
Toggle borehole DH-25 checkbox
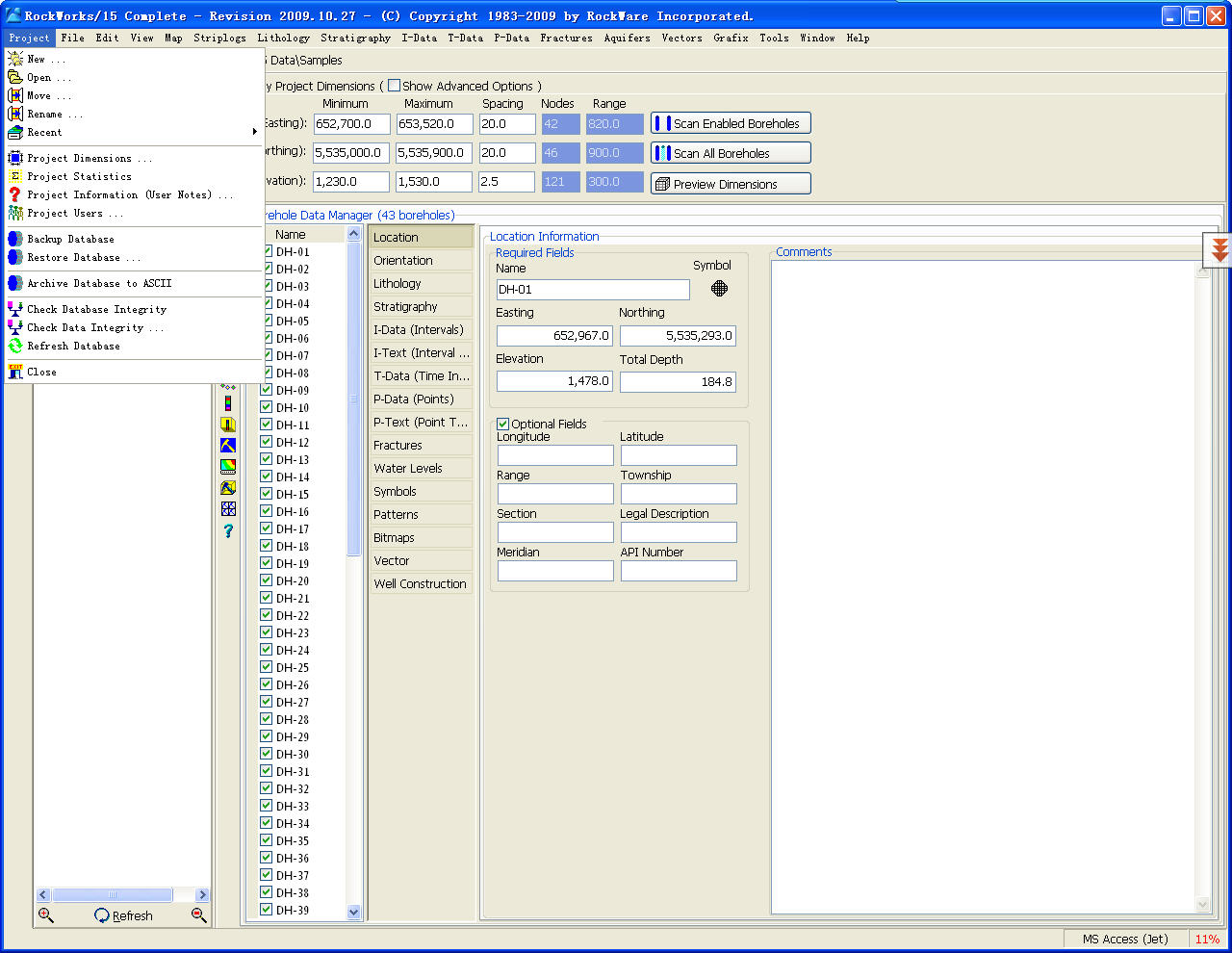click(x=267, y=667)
